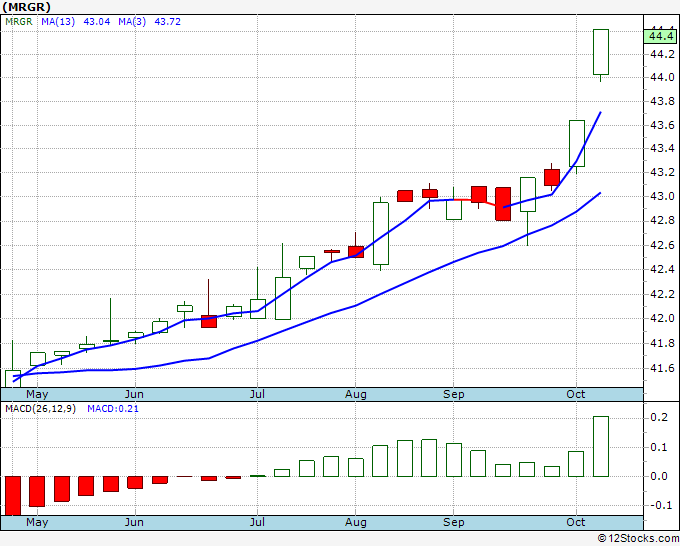
Task: Click the 43.0 price axis label
Action: pos(660,196)
